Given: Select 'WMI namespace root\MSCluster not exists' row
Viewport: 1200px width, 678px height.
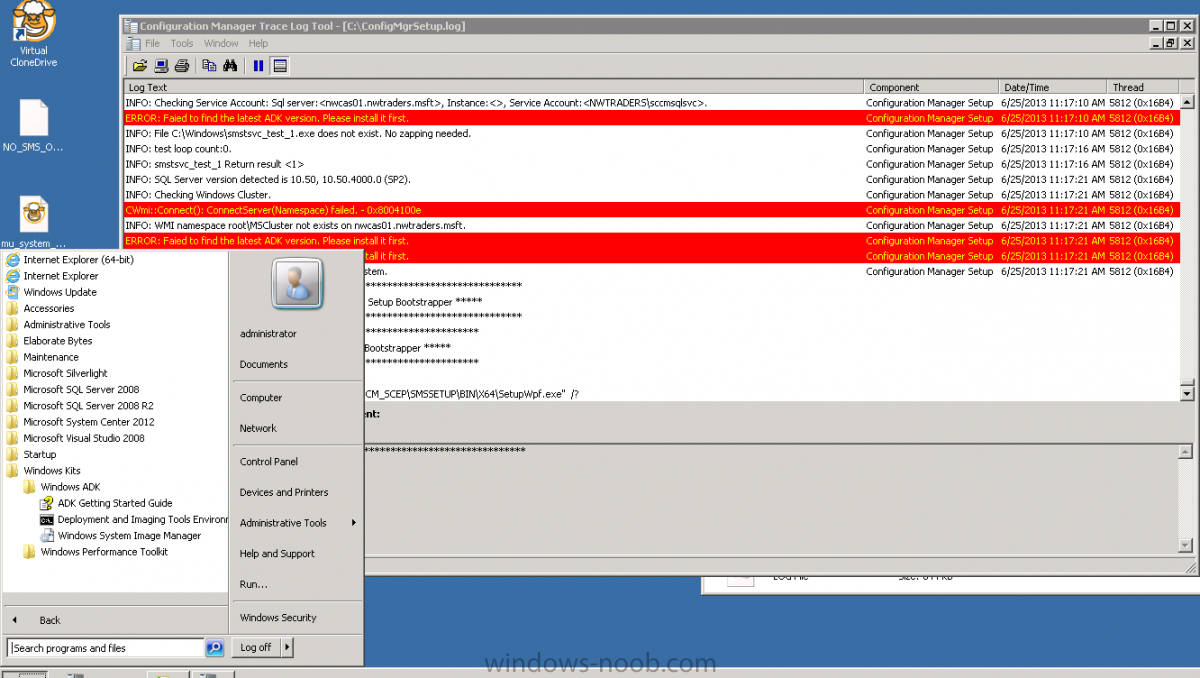Looking at the screenshot, I should pyautogui.click(x=651, y=225).
